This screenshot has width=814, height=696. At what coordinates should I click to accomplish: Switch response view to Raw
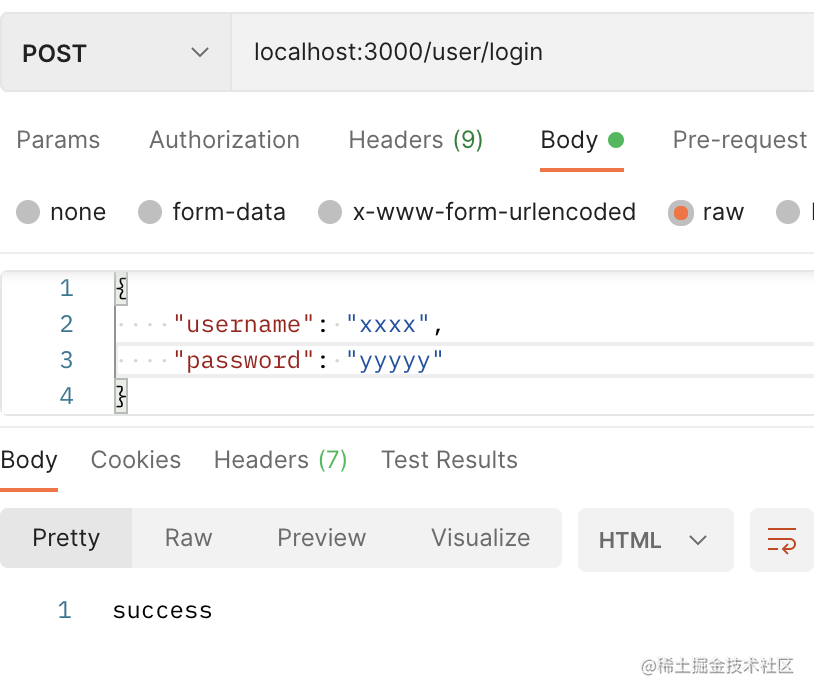(188, 538)
